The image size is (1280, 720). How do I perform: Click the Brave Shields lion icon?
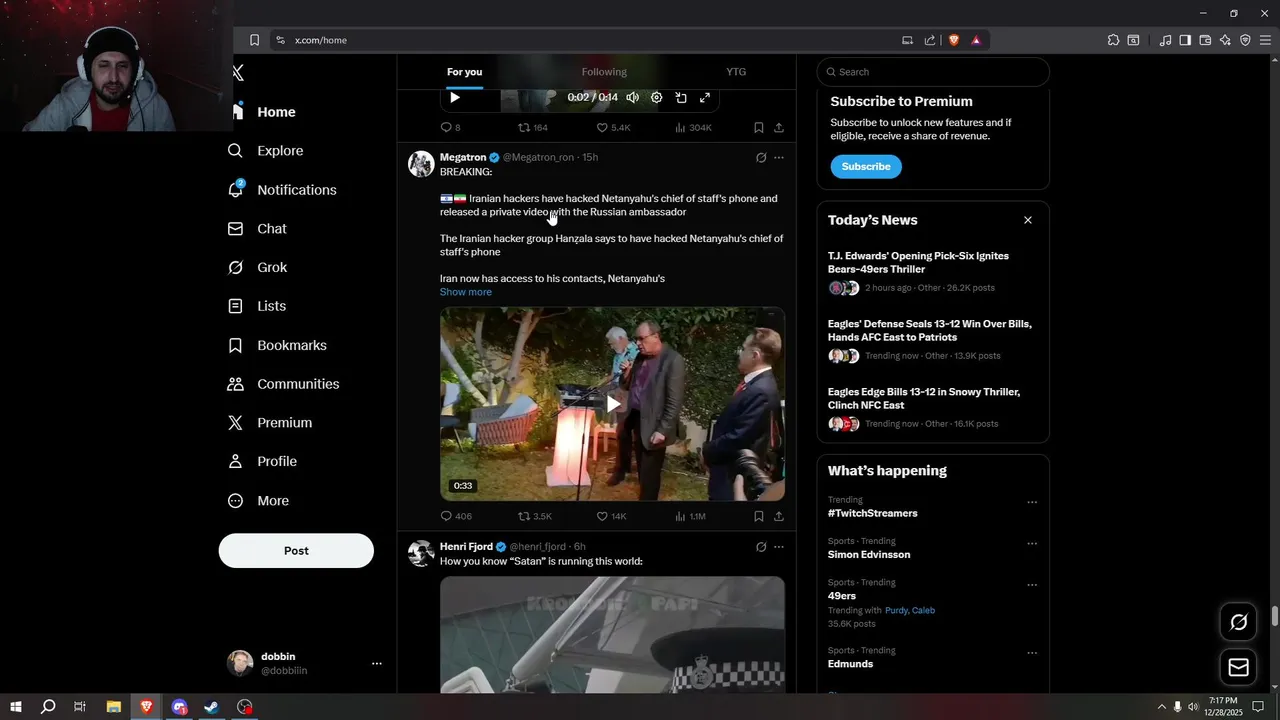coord(953,40)
